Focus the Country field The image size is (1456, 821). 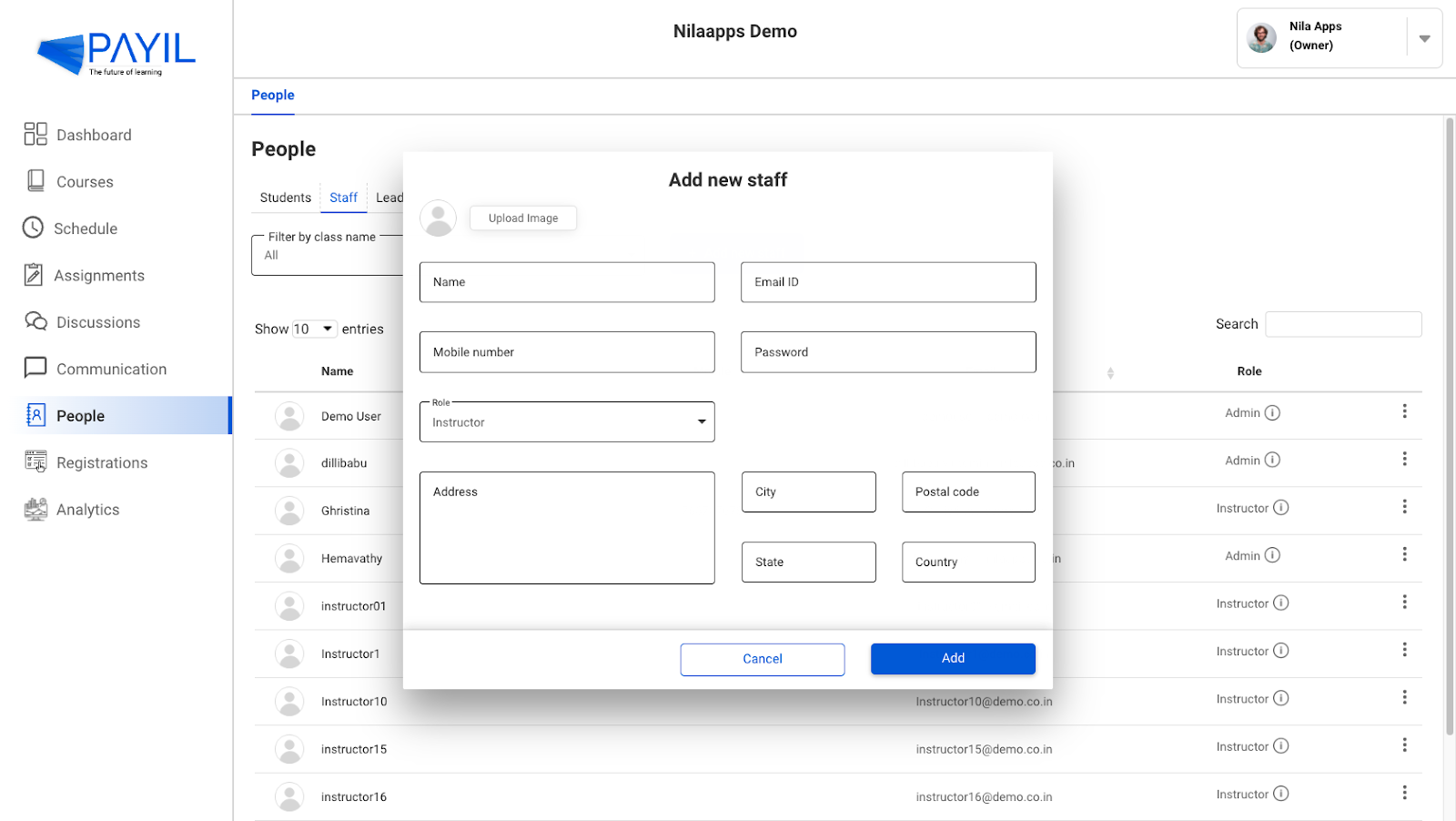(x=968, y=562)
